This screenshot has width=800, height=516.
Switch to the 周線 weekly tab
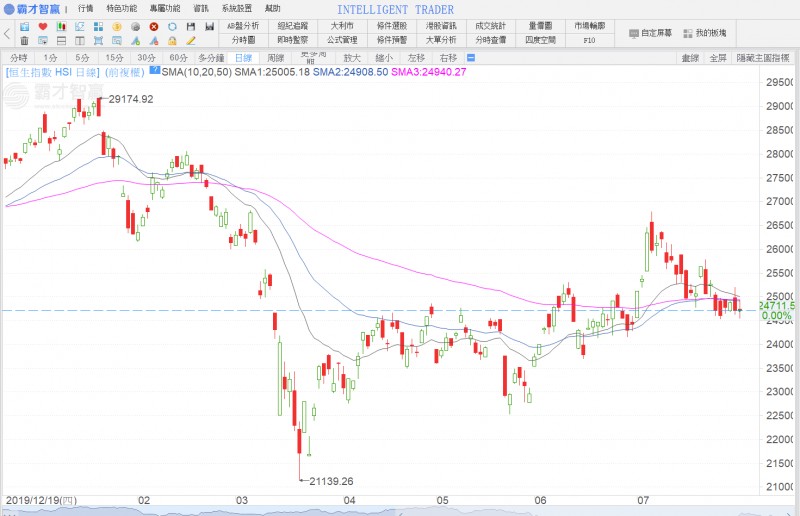click(x=276, y=58)
